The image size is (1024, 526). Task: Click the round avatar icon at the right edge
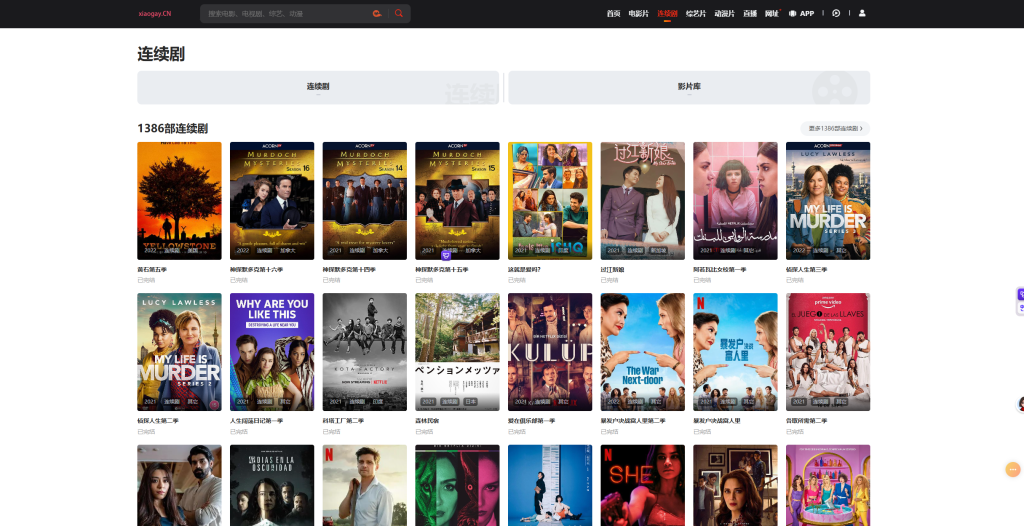coord(1020,404)
